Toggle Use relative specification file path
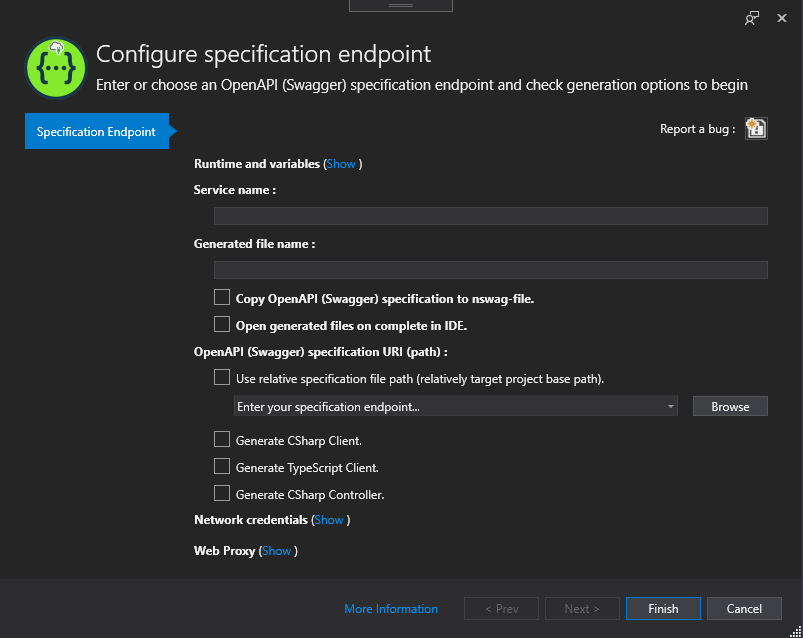Viewport: 803px width, 638px height. pyautogui.click(x=222, y=378)
